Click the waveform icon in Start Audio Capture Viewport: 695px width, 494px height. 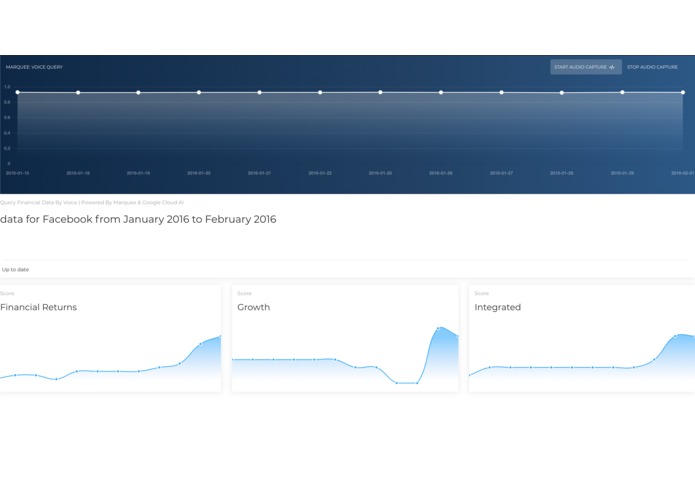(612, 67)
